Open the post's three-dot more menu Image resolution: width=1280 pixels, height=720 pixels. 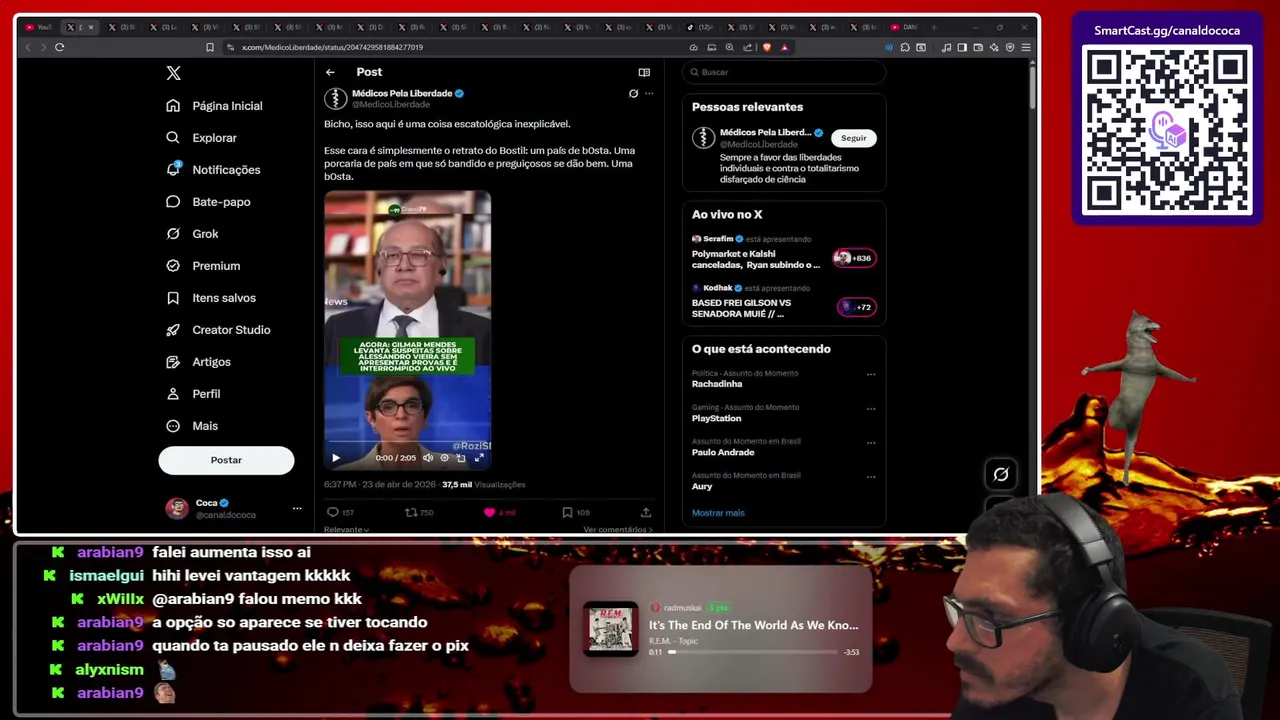(x=649, y=93)
